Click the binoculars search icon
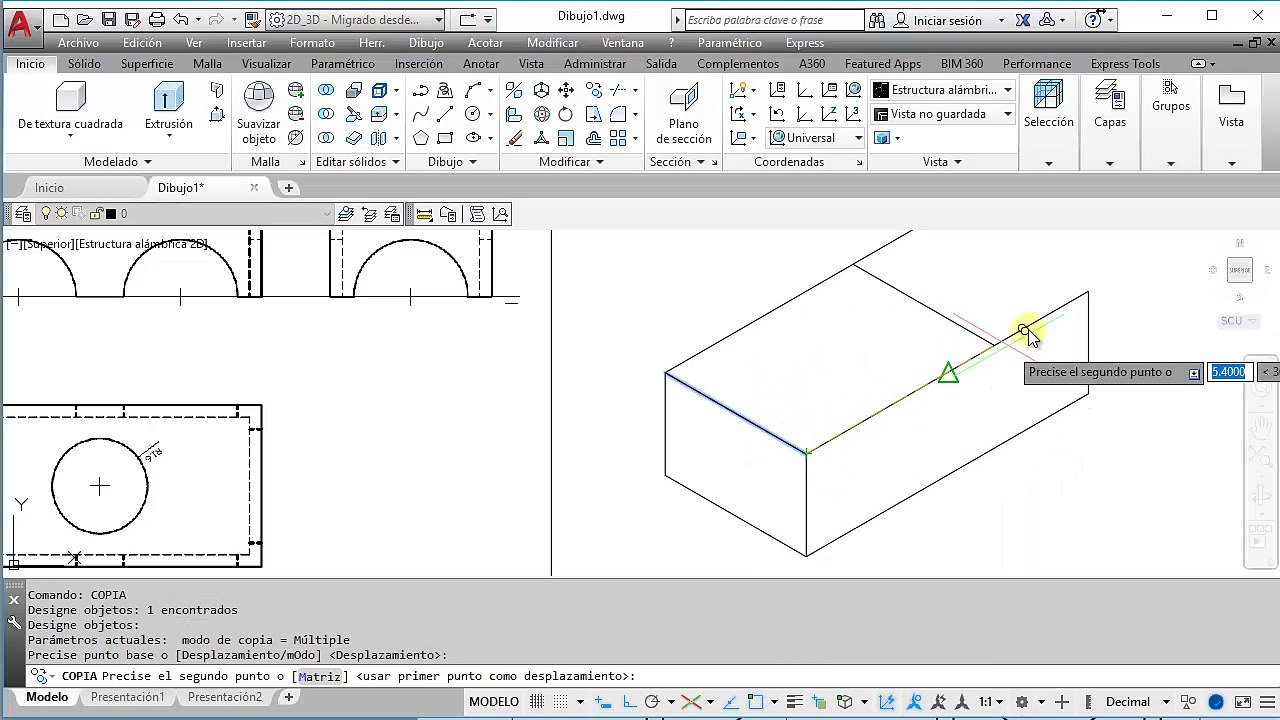 [x=877, y=20]
